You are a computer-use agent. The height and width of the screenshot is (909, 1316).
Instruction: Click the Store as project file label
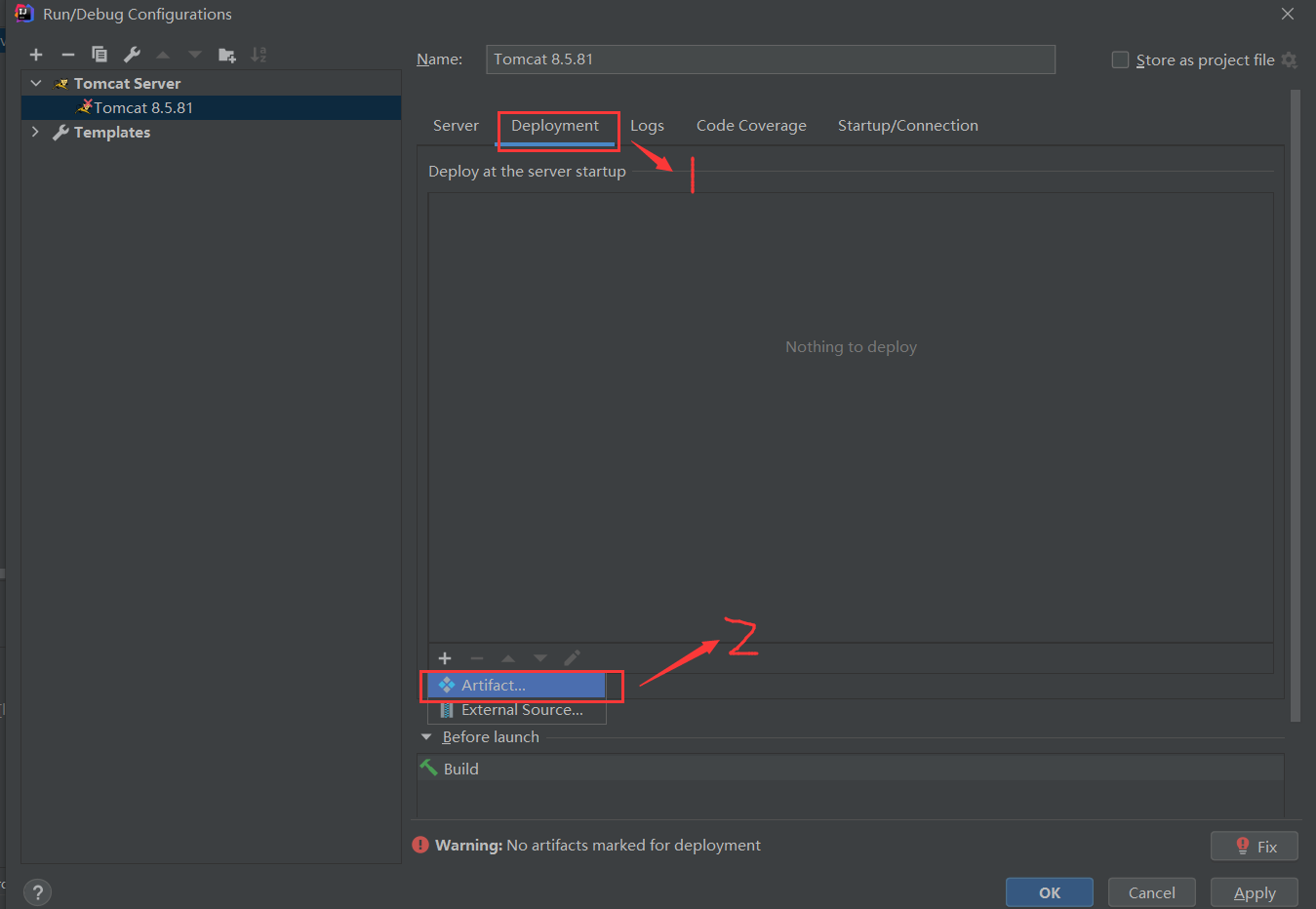tap(1205, 60)
